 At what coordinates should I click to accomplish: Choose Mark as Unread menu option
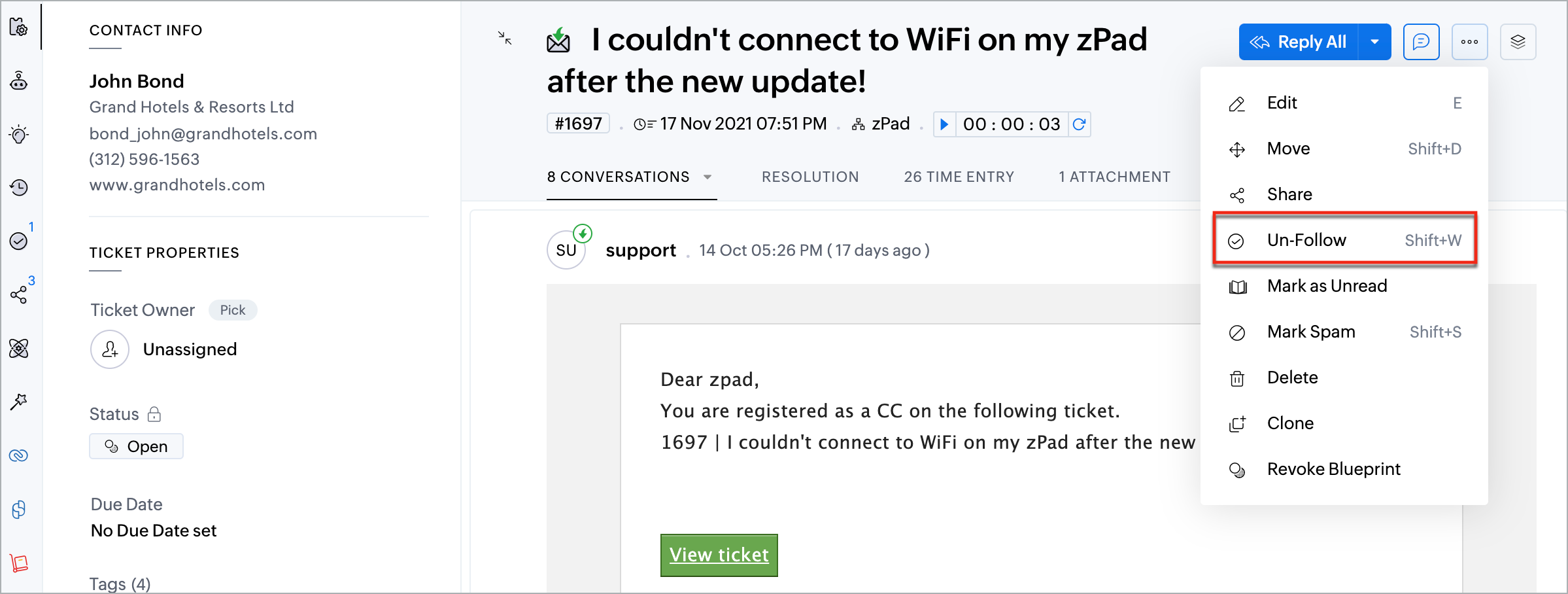1327,286
